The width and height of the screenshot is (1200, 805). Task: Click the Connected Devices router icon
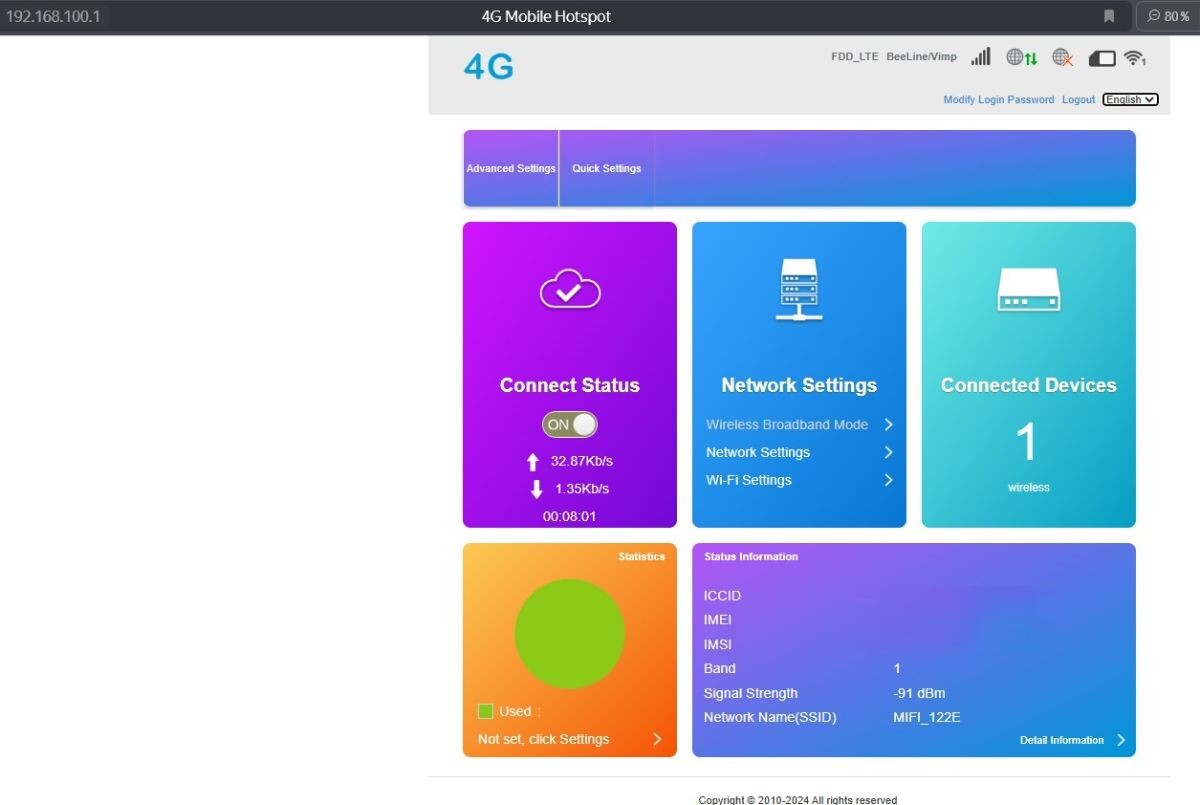(1028, 290)
